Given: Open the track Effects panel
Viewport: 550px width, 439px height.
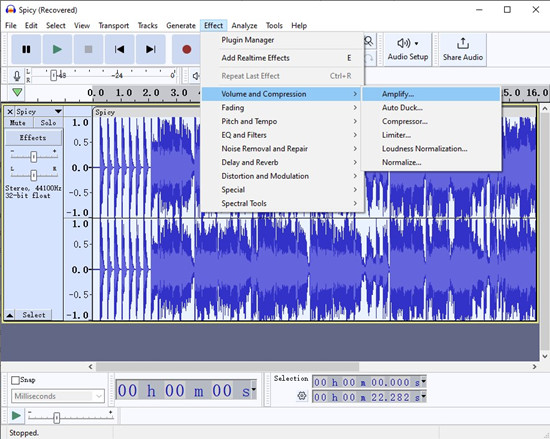Looking at the screenshot, I should 33,138.
